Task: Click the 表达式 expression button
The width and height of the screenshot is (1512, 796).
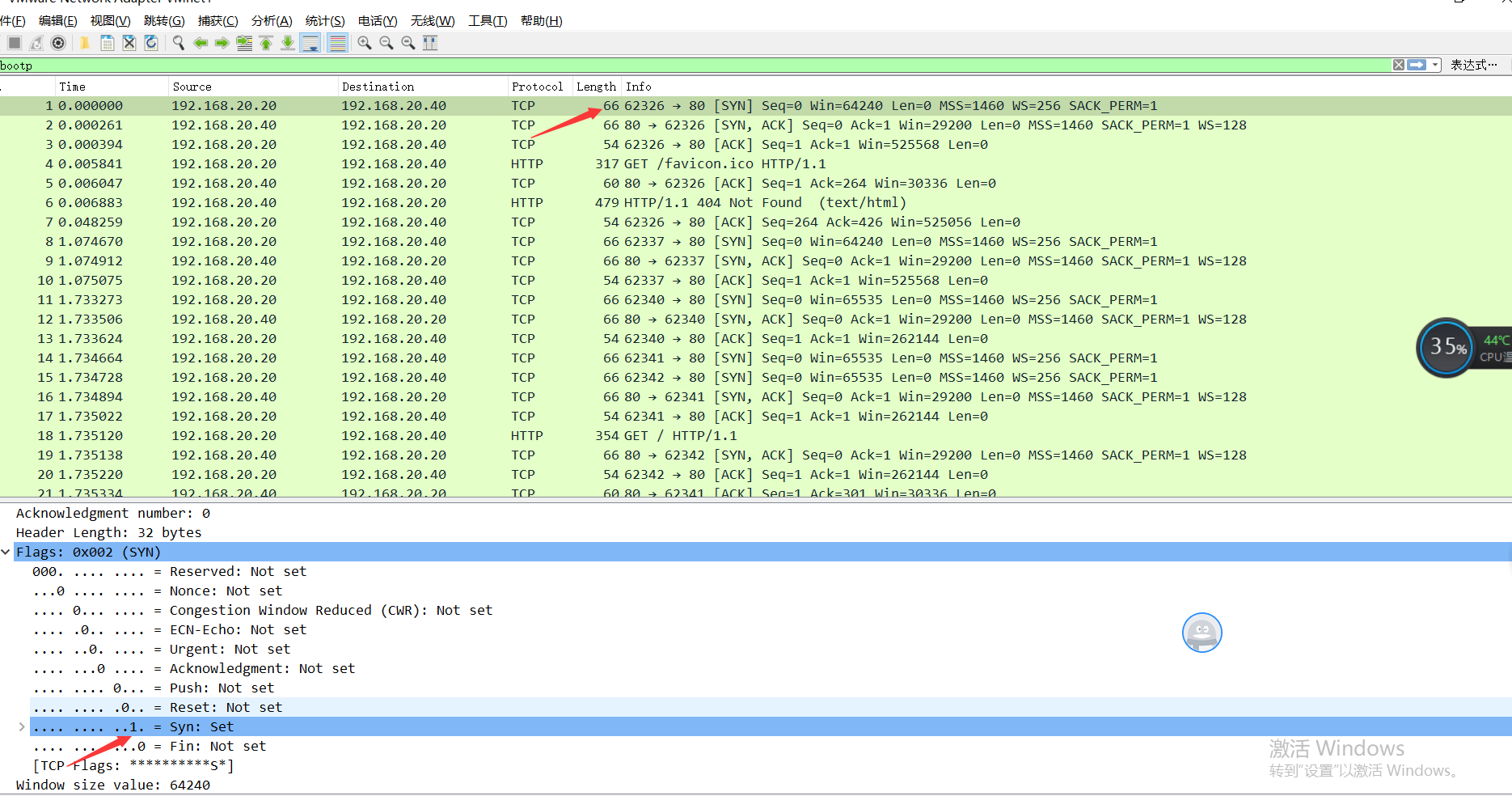Action: click(x=1473, y=65)
